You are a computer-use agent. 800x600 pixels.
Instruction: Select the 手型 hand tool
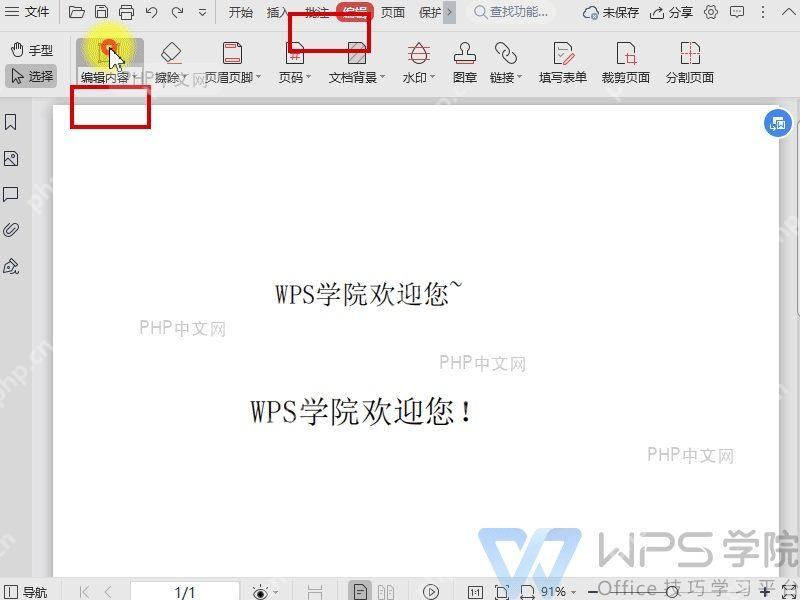tap(32, 50)
